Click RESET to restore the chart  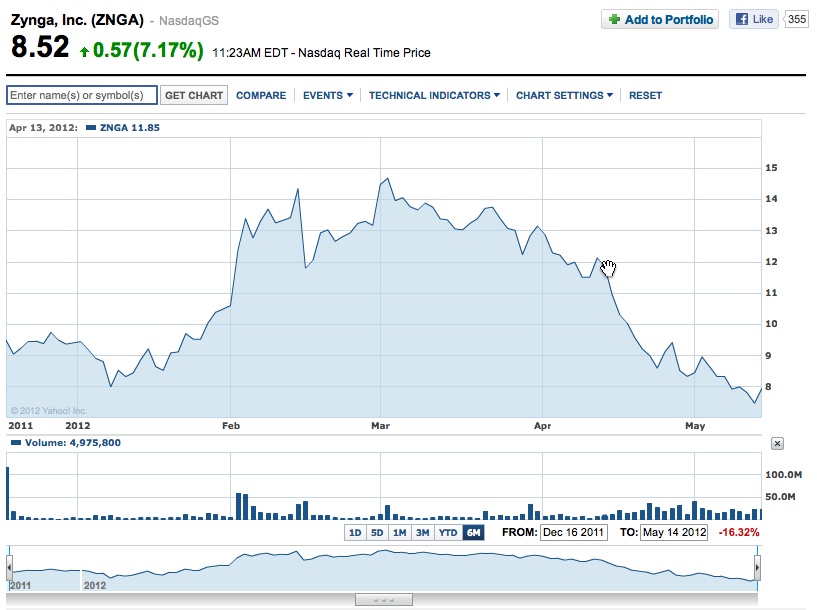coord(645,95)
